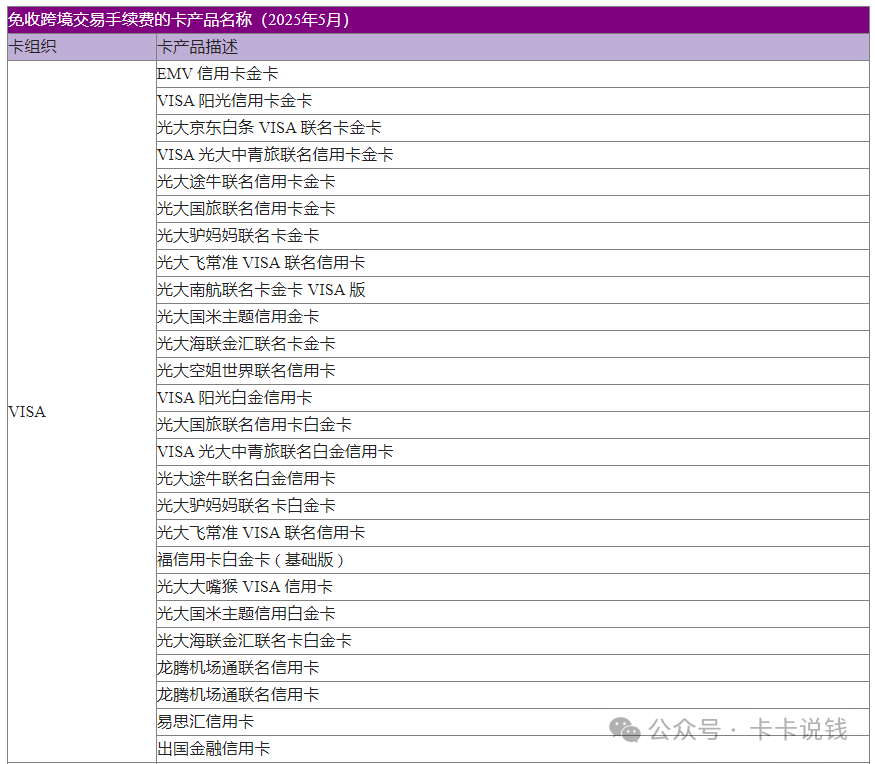Select '光大京东白条 VISA 联名卡金卡'
875x764 pixels.
(x=512, y=128)
